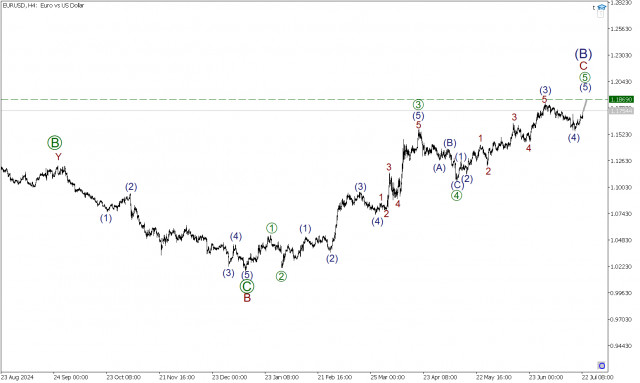The width and height of the screenshot is (640, 383).
Task: Select the blue (A) correction wave label
Action: [439, 168]
